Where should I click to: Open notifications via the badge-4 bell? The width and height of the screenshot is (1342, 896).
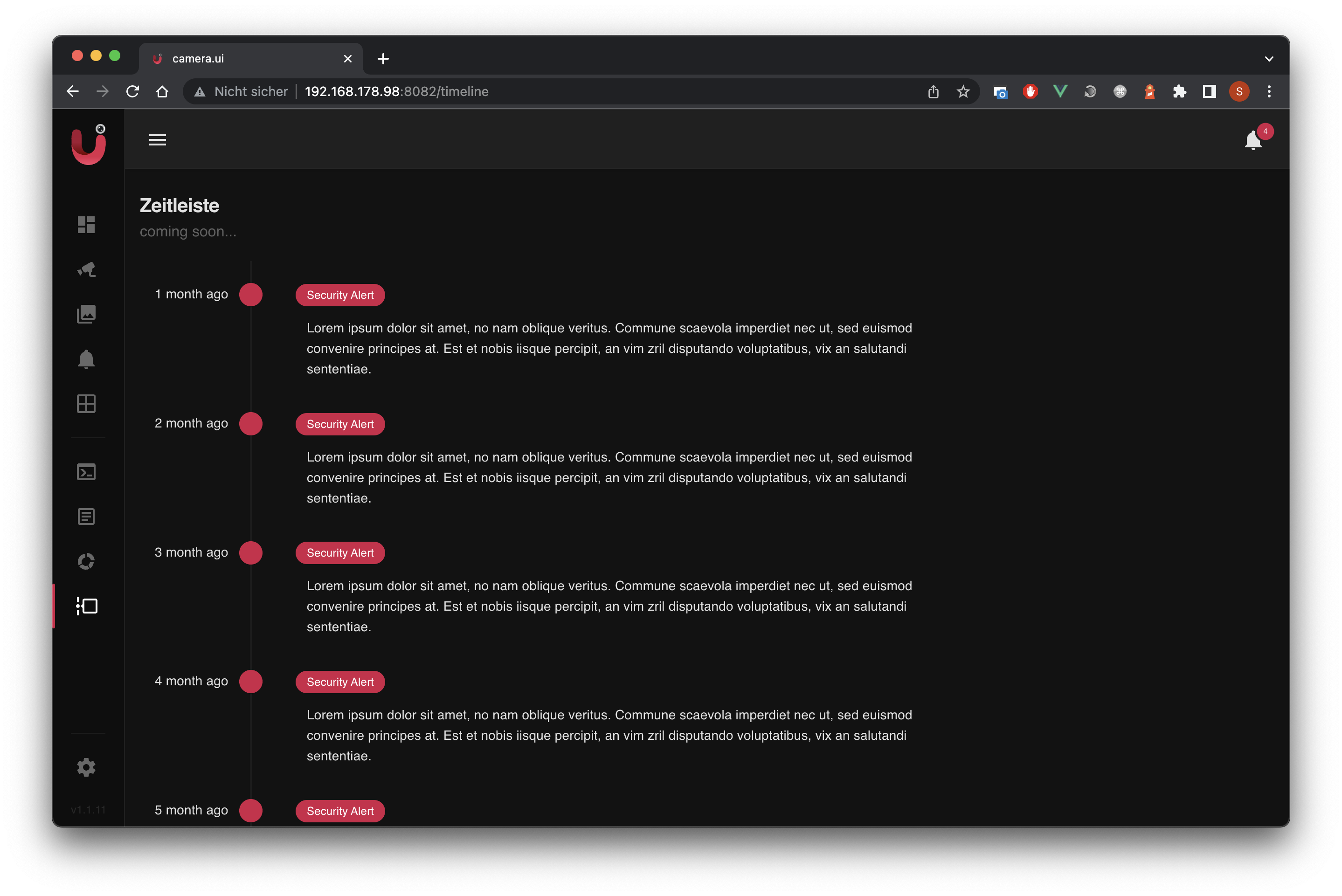[1253, 139]
